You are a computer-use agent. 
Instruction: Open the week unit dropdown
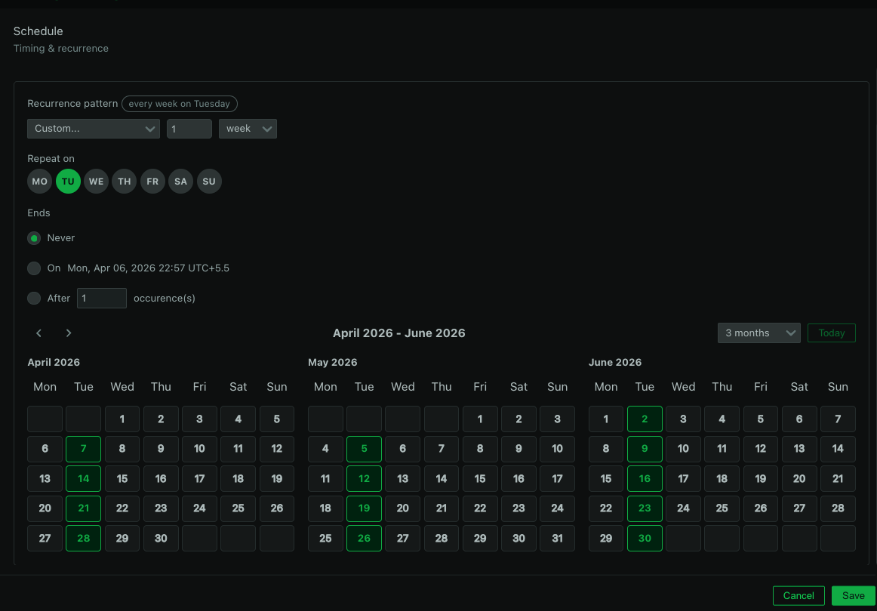[x=247, y=128]
